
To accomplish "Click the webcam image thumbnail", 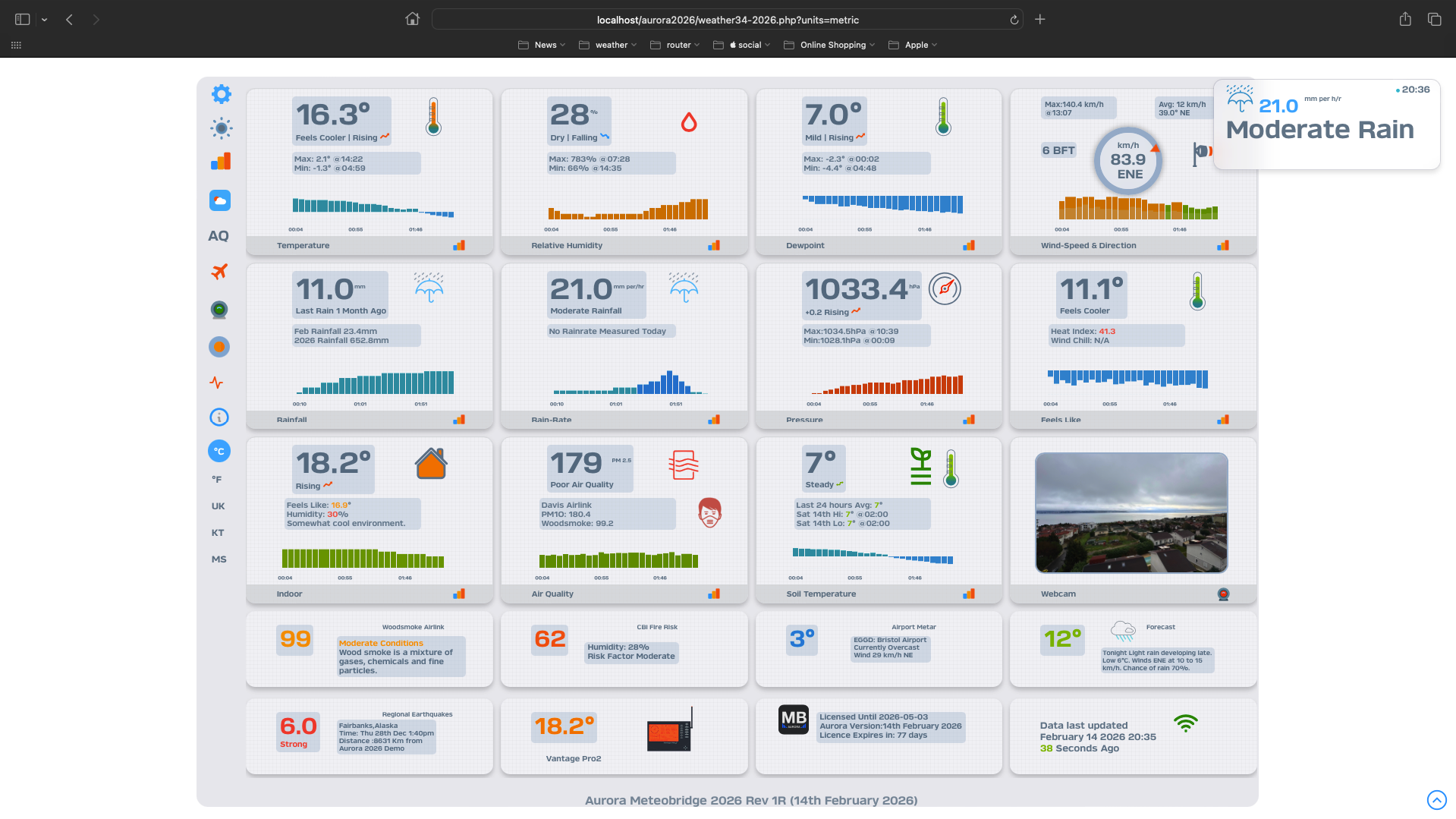I will point(1131,513).
